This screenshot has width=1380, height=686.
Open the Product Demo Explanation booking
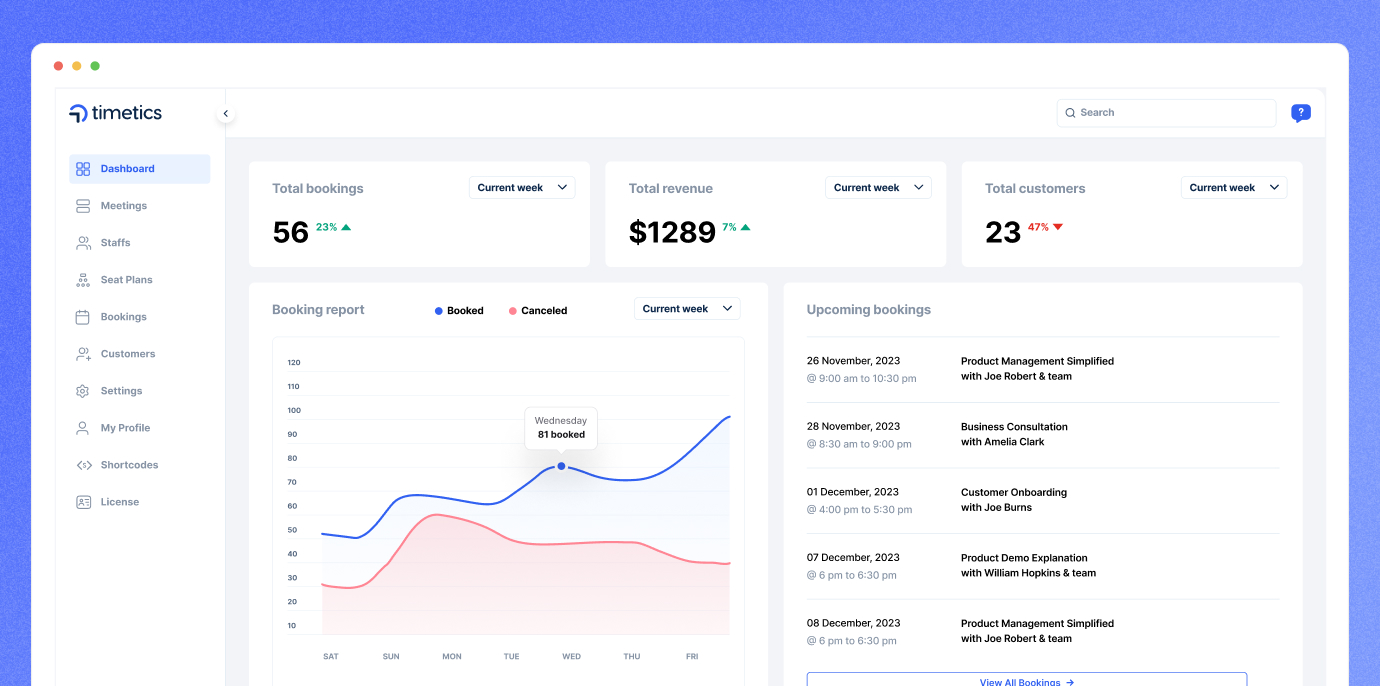click(x=1028, y=566)
